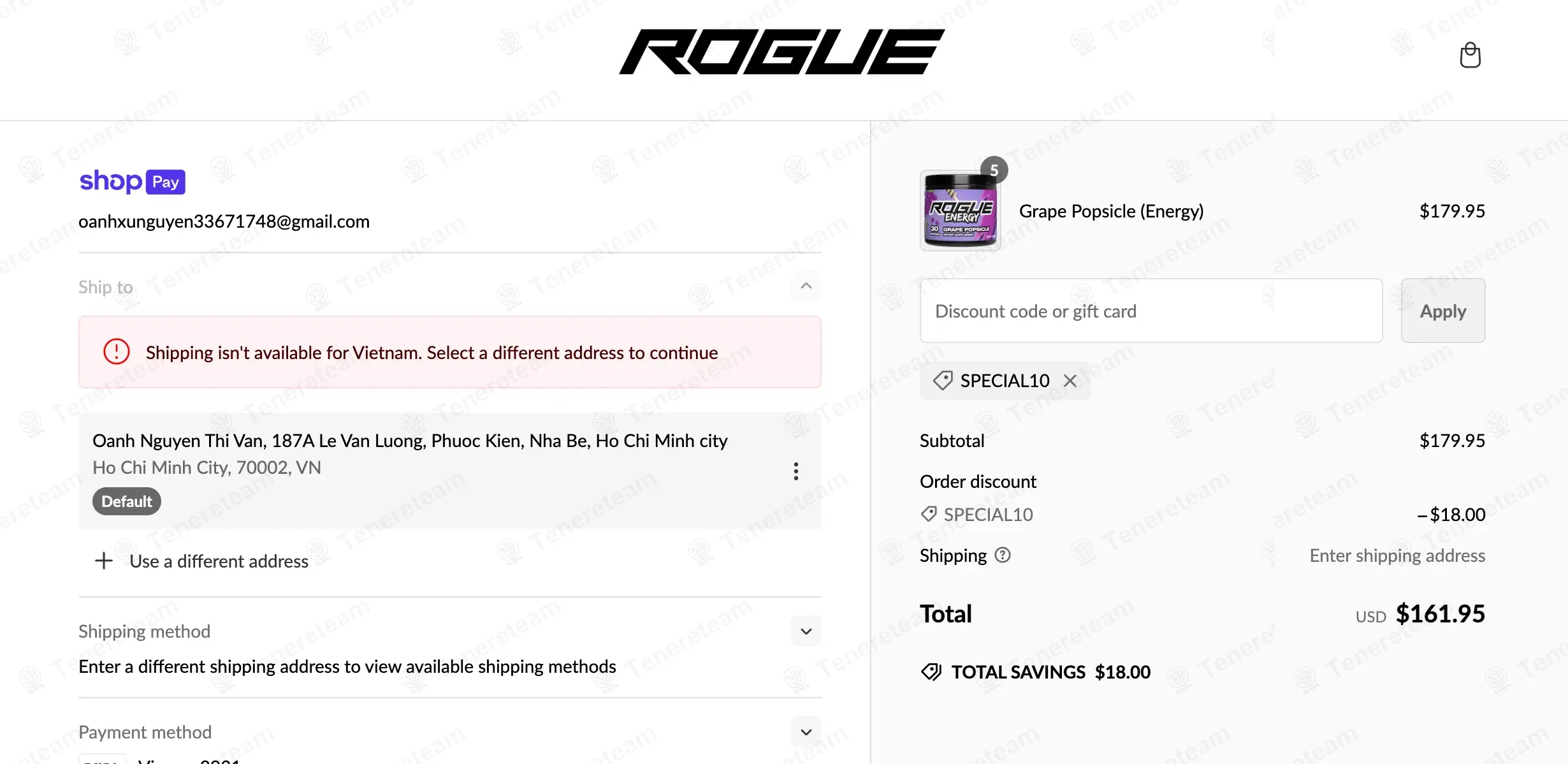Click the shipping info question mark icon
The width and height of the screenshot is (1568, 764).
coord(1003,555)
